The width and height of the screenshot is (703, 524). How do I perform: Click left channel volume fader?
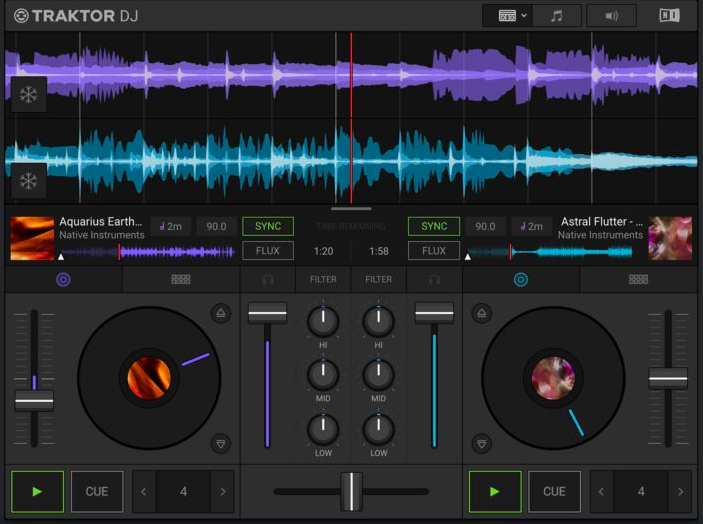267,313
